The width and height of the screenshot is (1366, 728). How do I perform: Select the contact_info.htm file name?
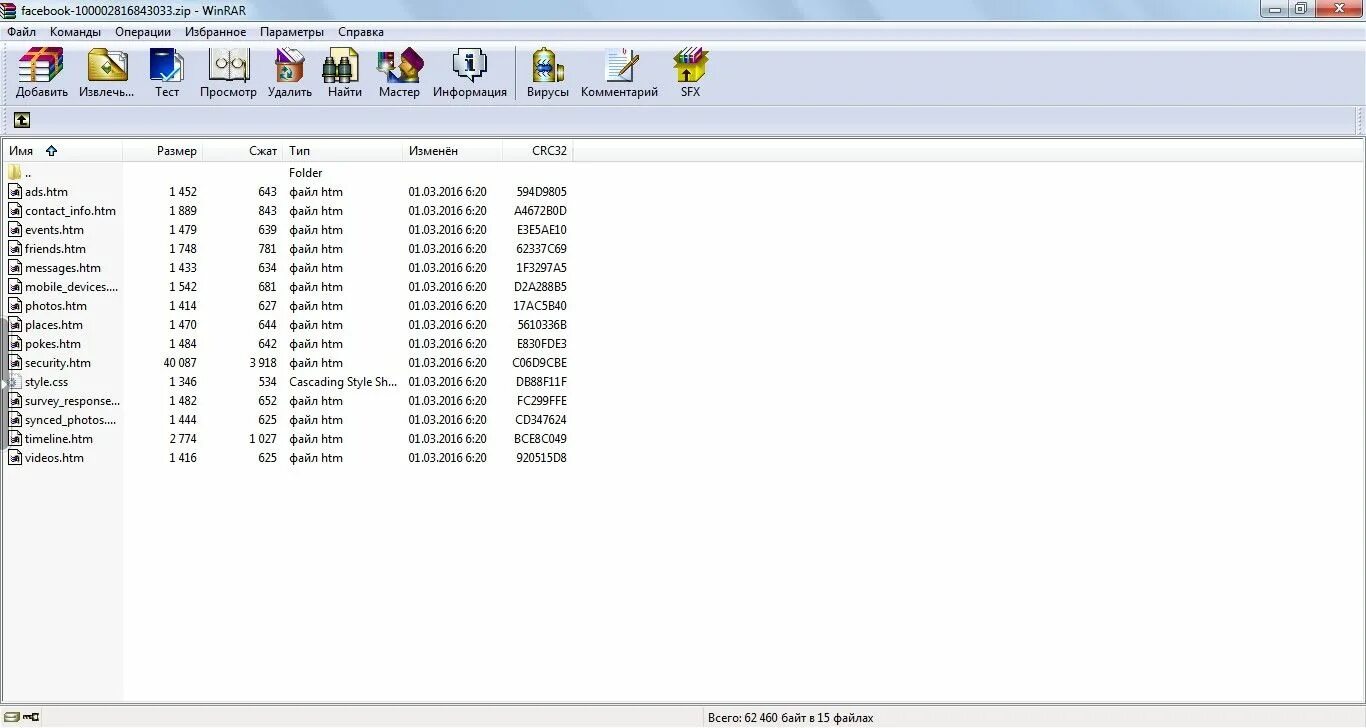70,211
